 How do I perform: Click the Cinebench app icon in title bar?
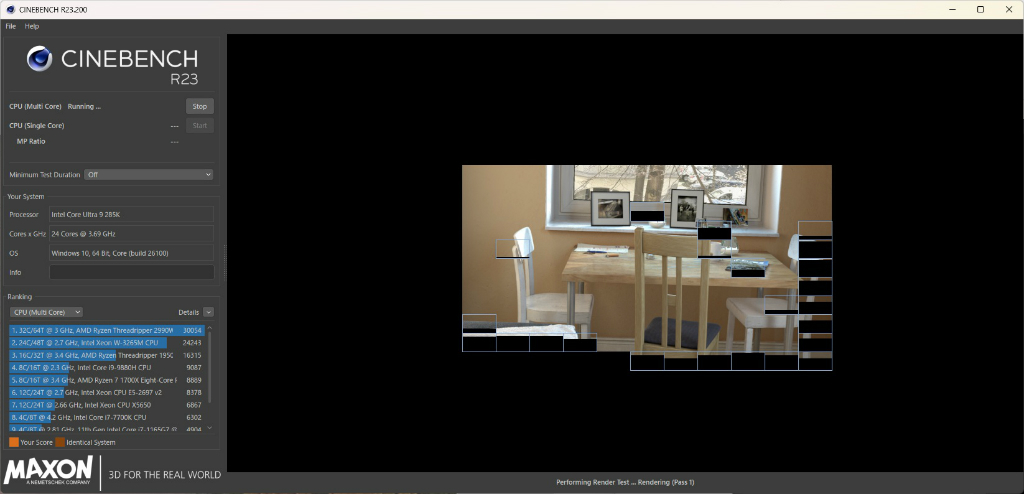pyautogui.click(x=10, y=10)
